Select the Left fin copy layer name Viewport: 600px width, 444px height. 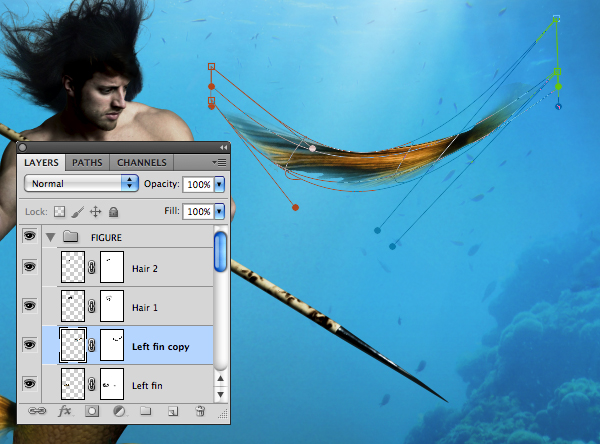pyautogui.click(x=161, y=347)
